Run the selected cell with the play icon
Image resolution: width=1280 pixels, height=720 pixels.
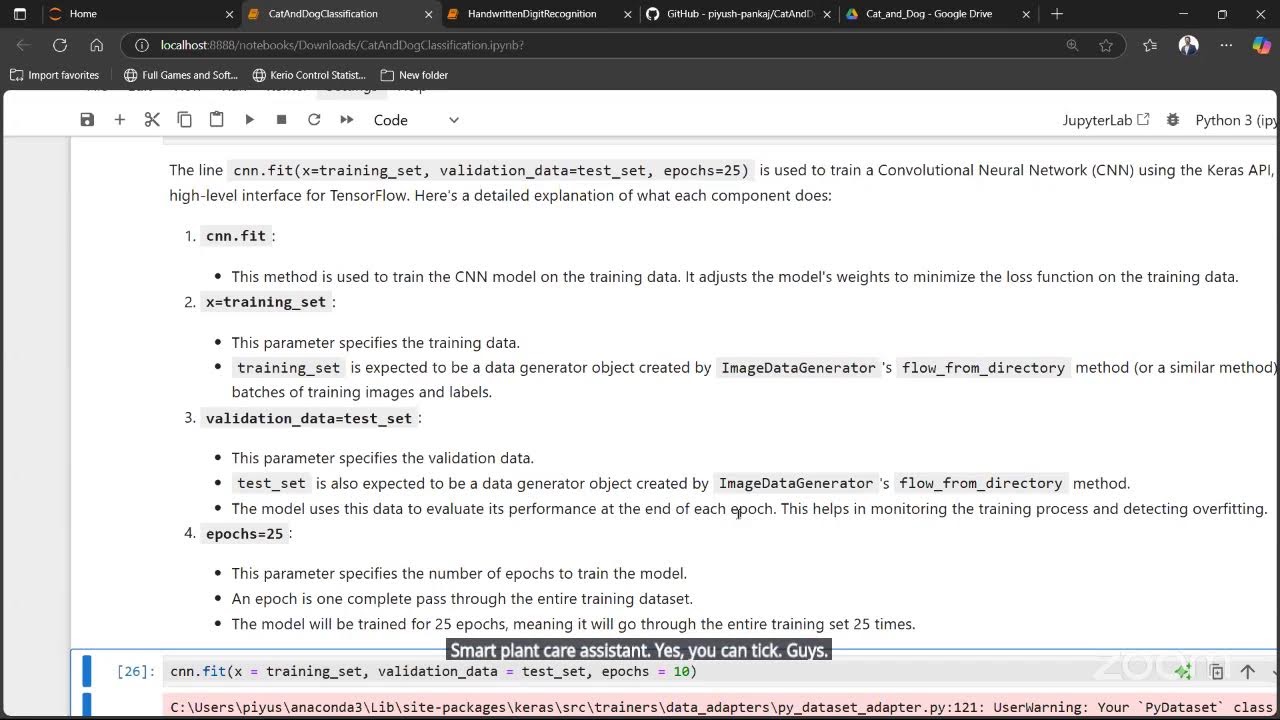[x=249, y=120]
